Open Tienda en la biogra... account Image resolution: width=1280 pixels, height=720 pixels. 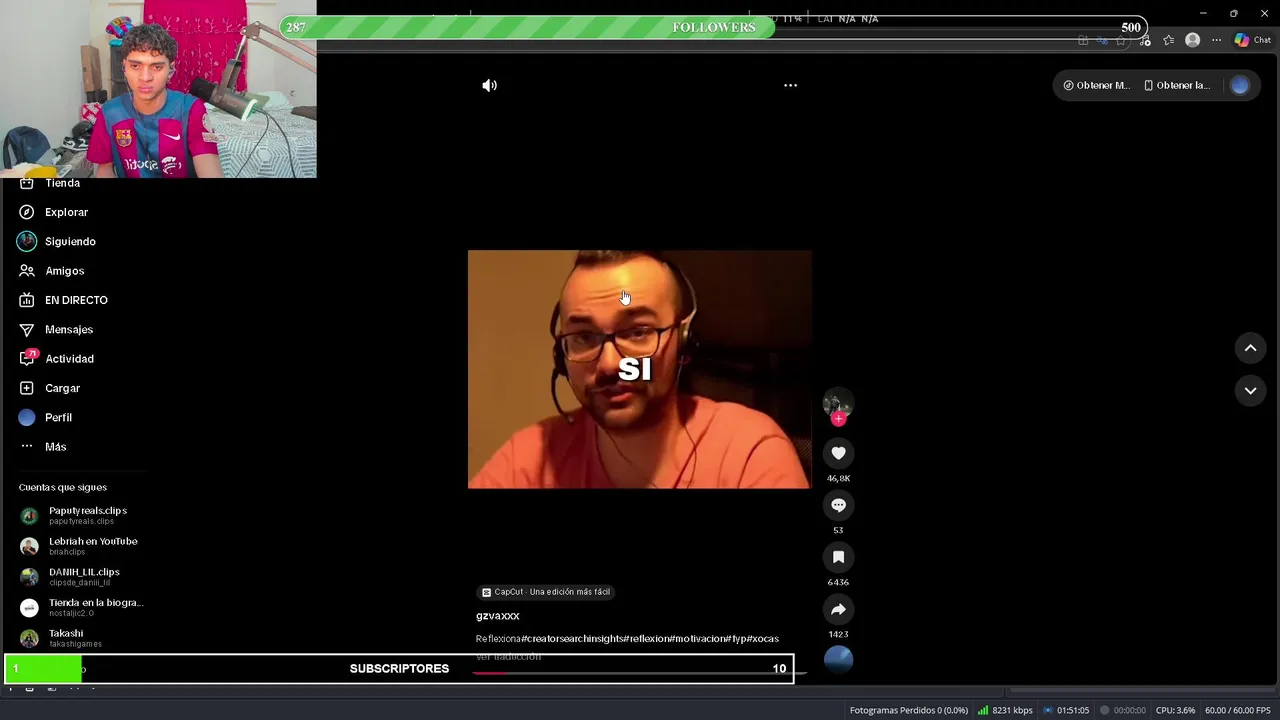[x=82, y=607]
